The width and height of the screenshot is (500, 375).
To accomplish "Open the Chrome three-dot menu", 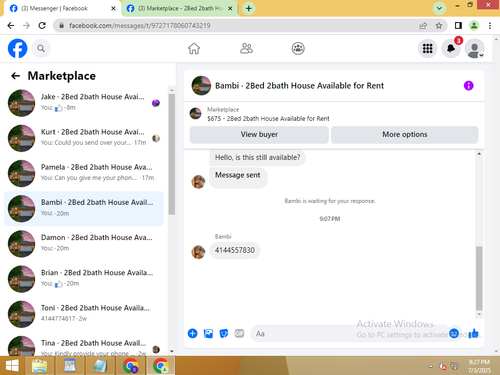I will [x=490, y=26].
